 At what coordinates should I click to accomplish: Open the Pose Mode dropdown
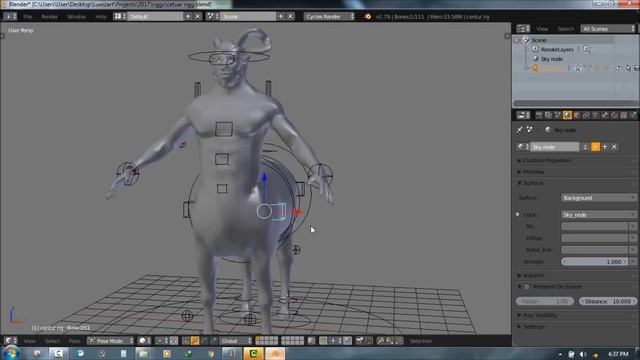(110, 341)
